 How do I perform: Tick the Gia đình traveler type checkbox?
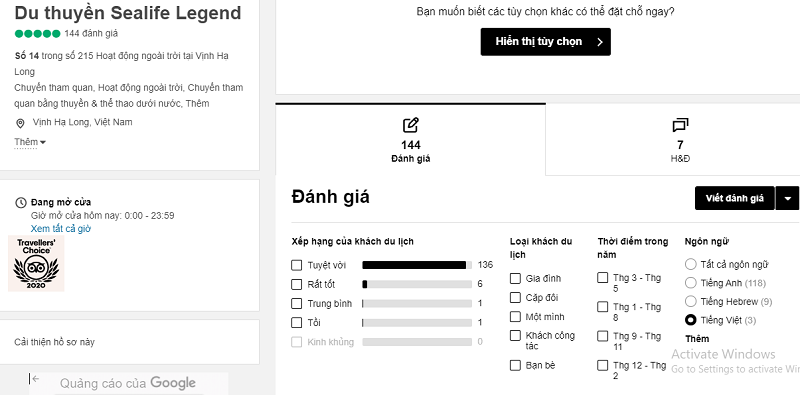coord(515,278)
